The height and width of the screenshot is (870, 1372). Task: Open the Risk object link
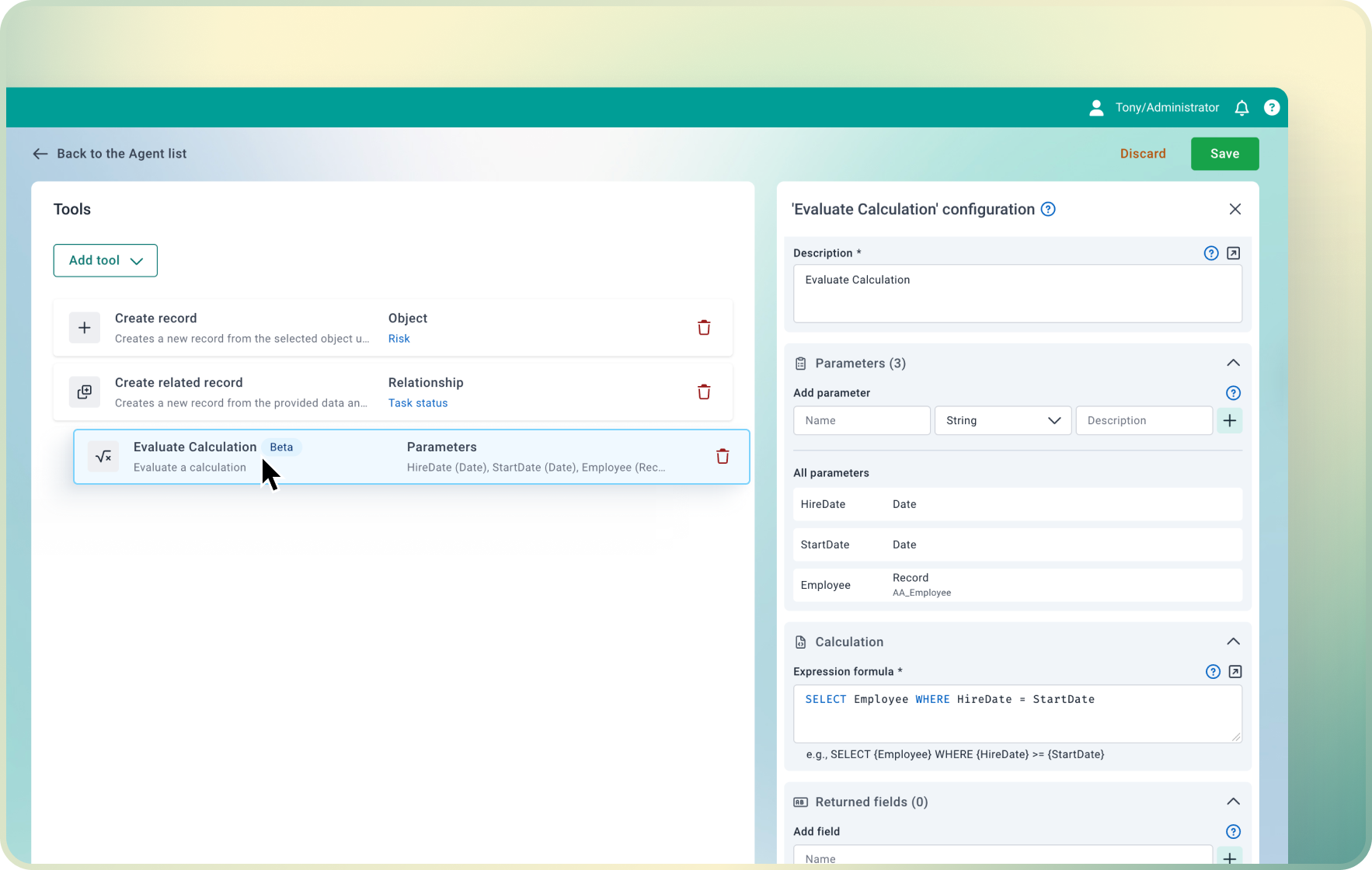point(399,339)
